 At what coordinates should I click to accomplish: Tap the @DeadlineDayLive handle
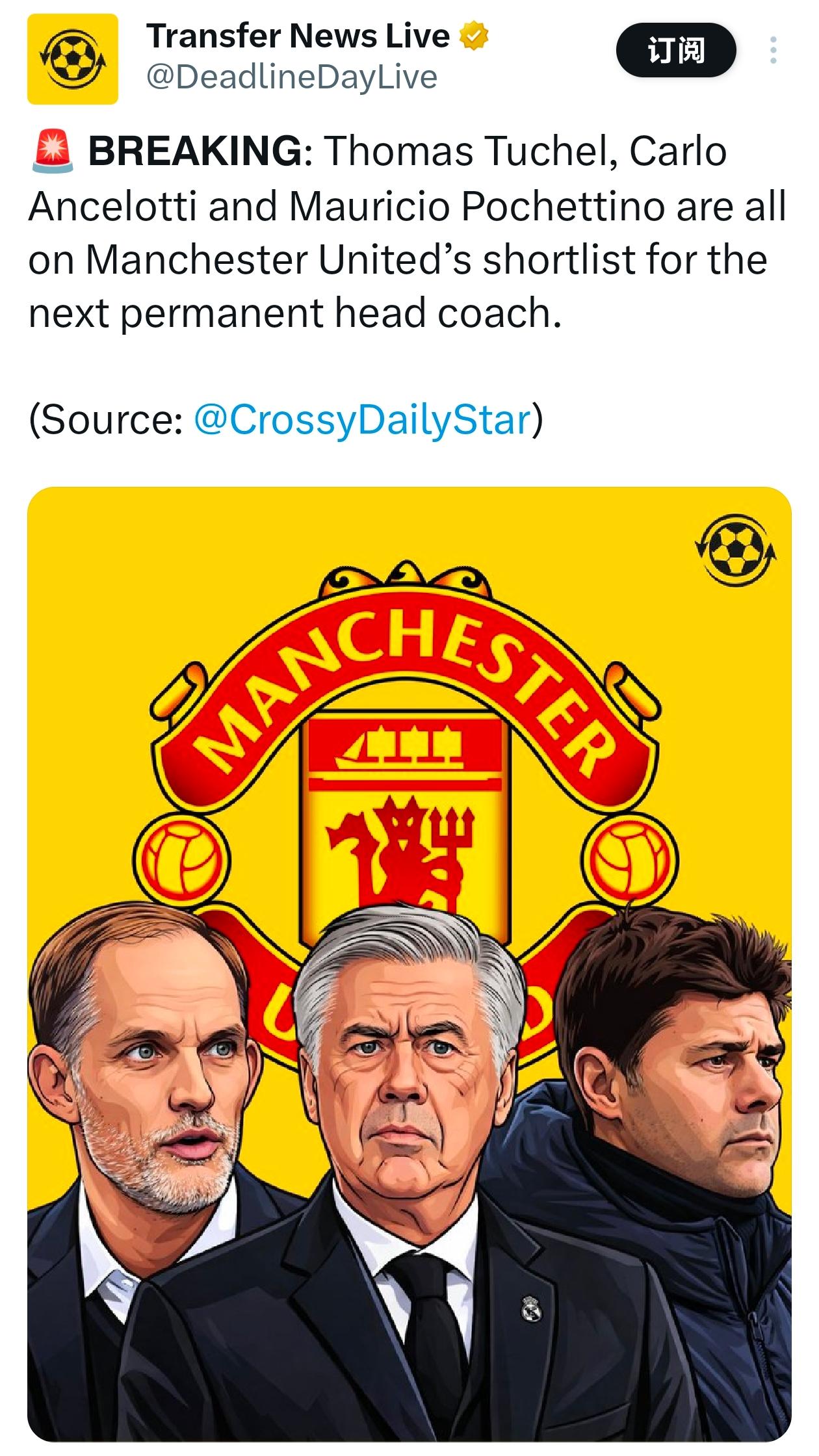point(292,77)
